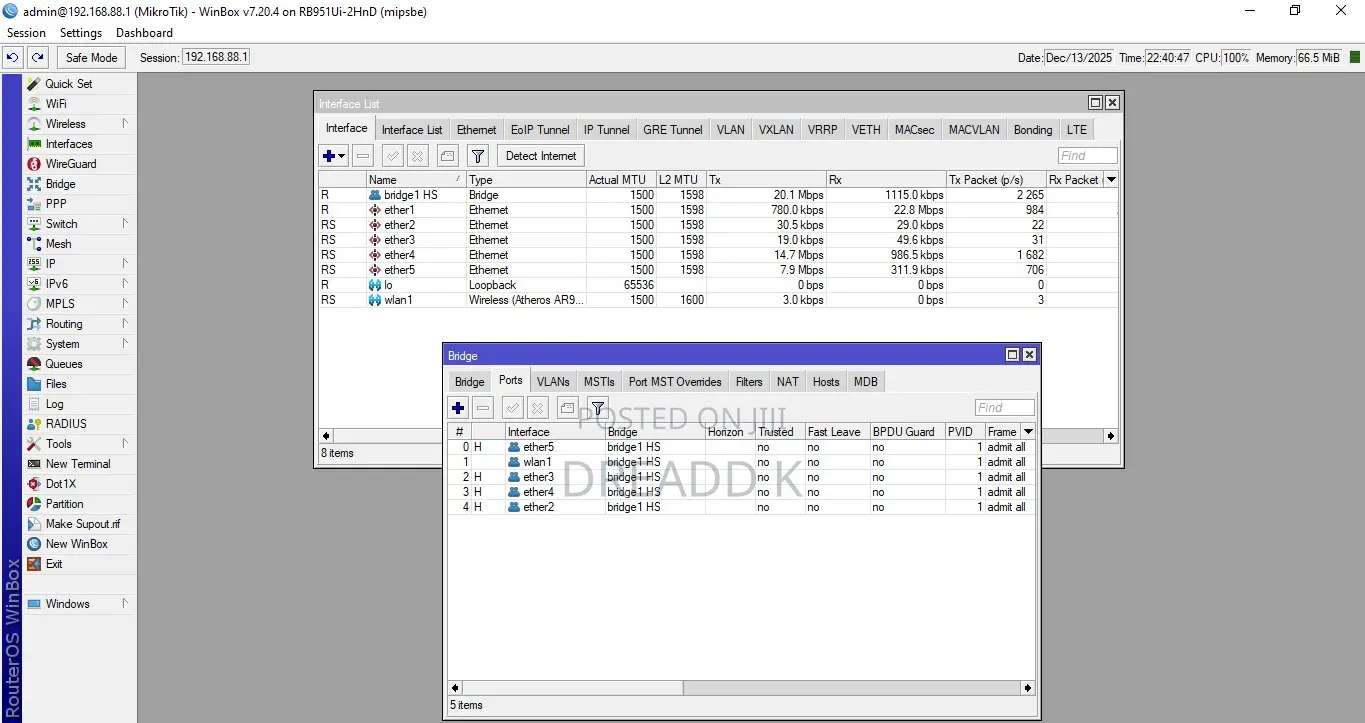Expand the Windows submenu in sidebar

point(125,604)
